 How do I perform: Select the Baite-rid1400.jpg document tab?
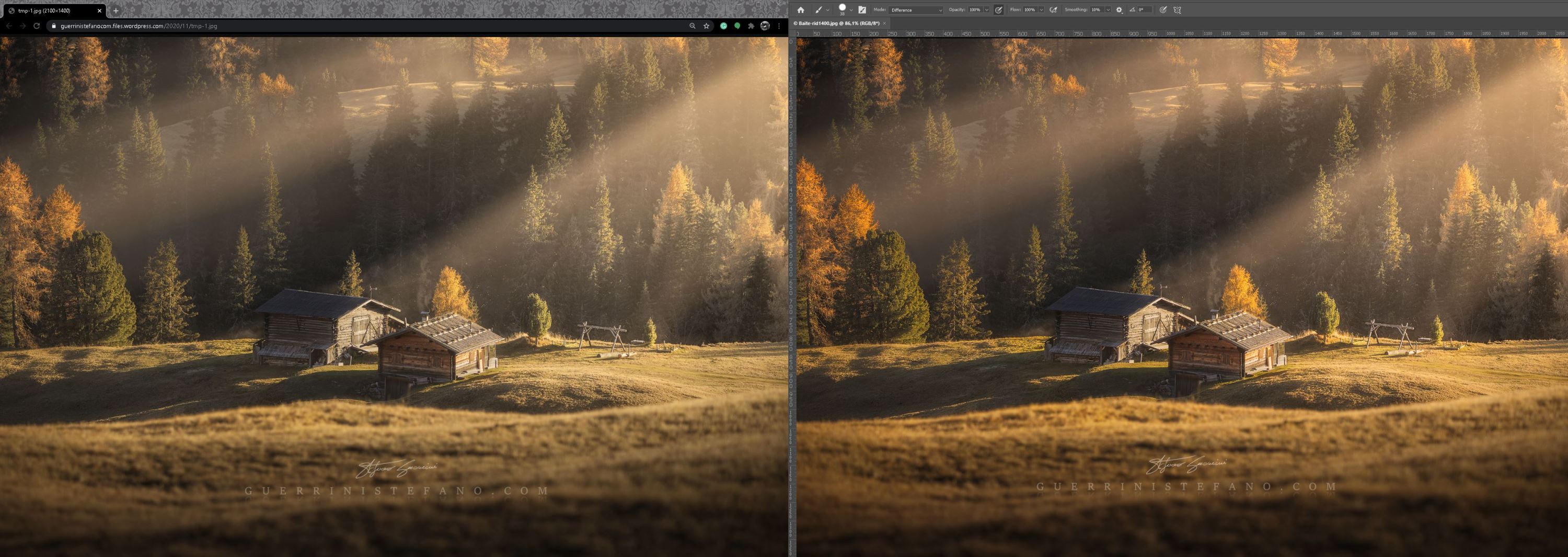(x=838, y=23)
